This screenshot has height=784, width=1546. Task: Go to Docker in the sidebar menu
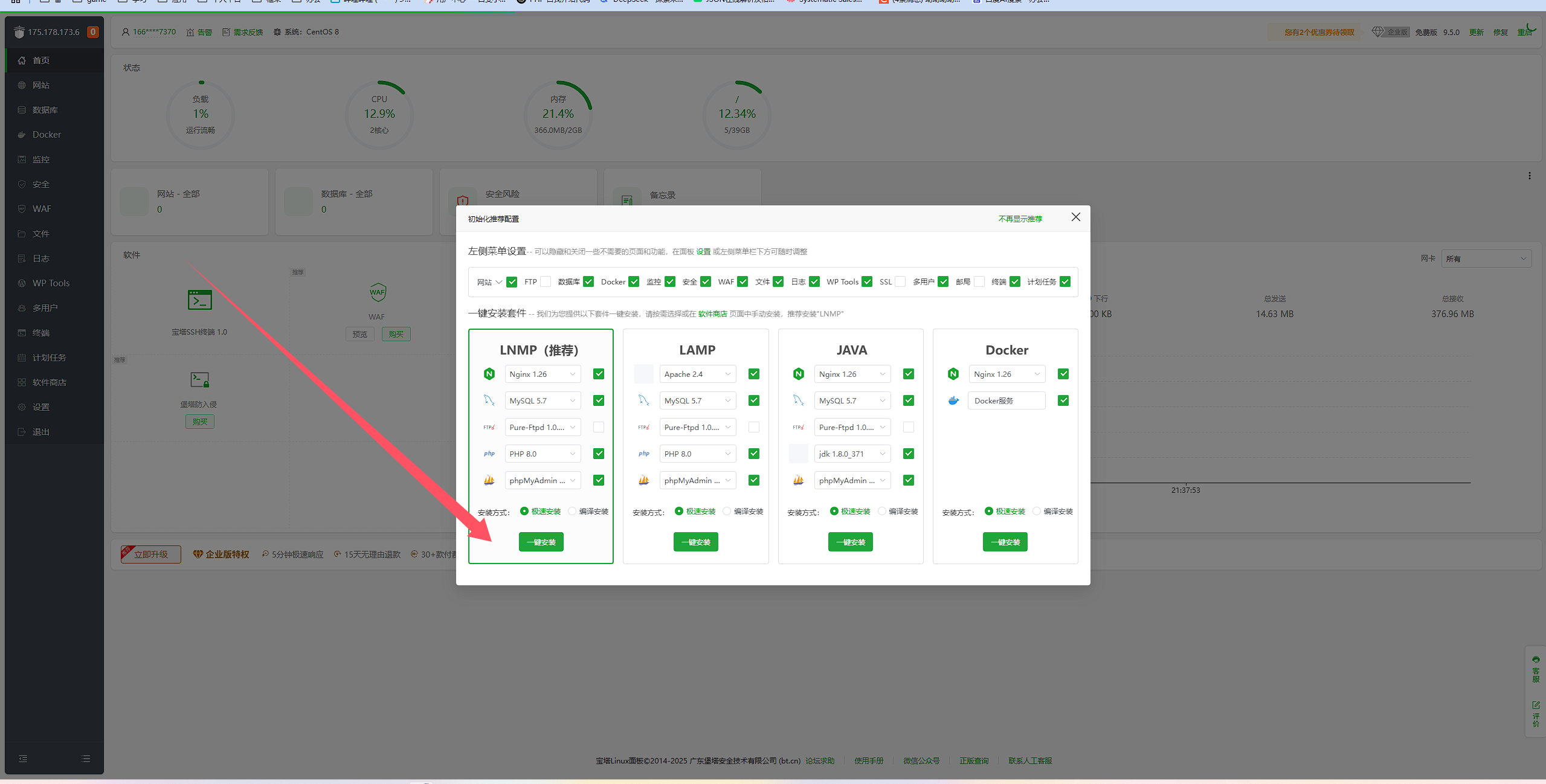click(47, 135)
